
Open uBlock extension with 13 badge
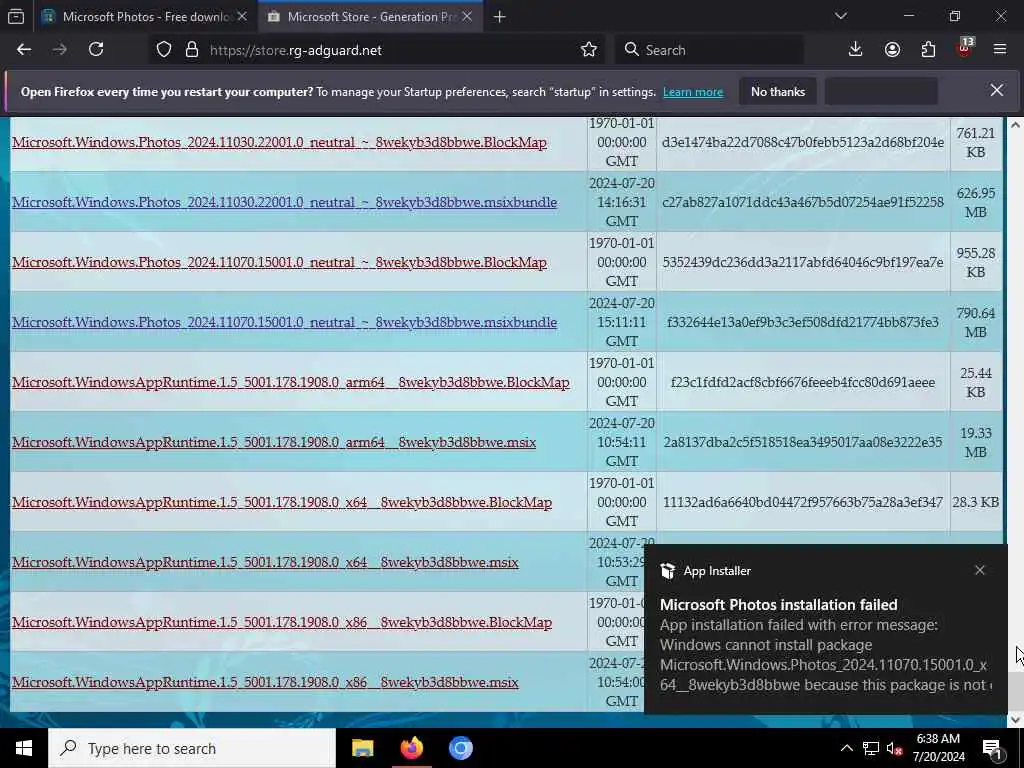965,48
